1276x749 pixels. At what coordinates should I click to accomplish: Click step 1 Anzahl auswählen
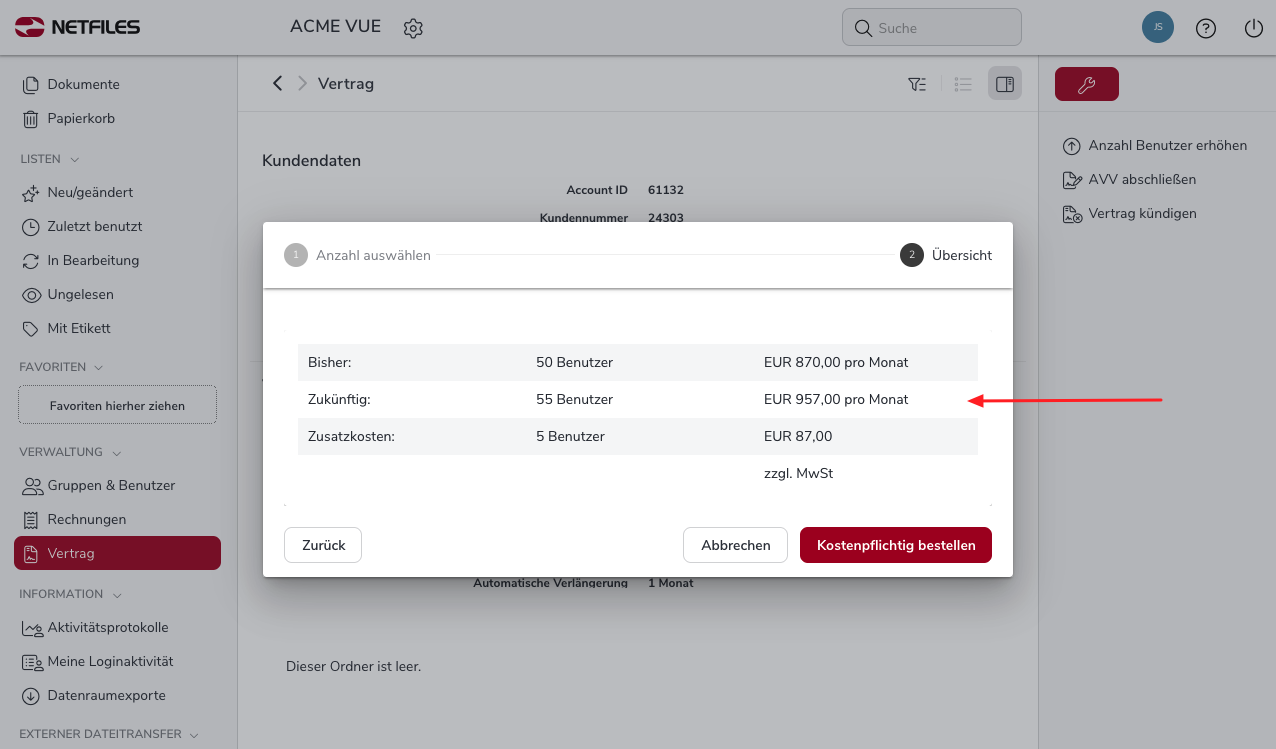tap(358, 255)
